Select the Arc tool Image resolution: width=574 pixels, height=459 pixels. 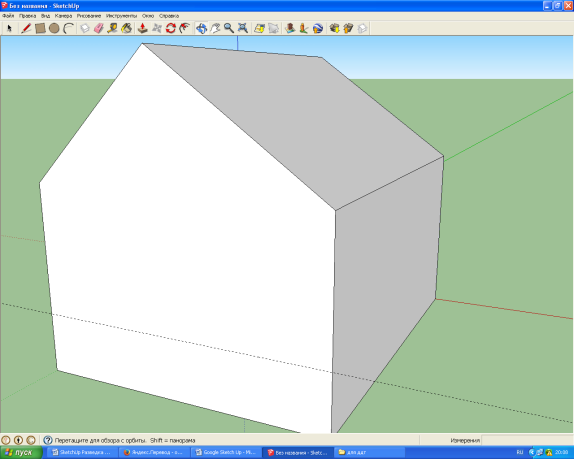coord(68,28)
